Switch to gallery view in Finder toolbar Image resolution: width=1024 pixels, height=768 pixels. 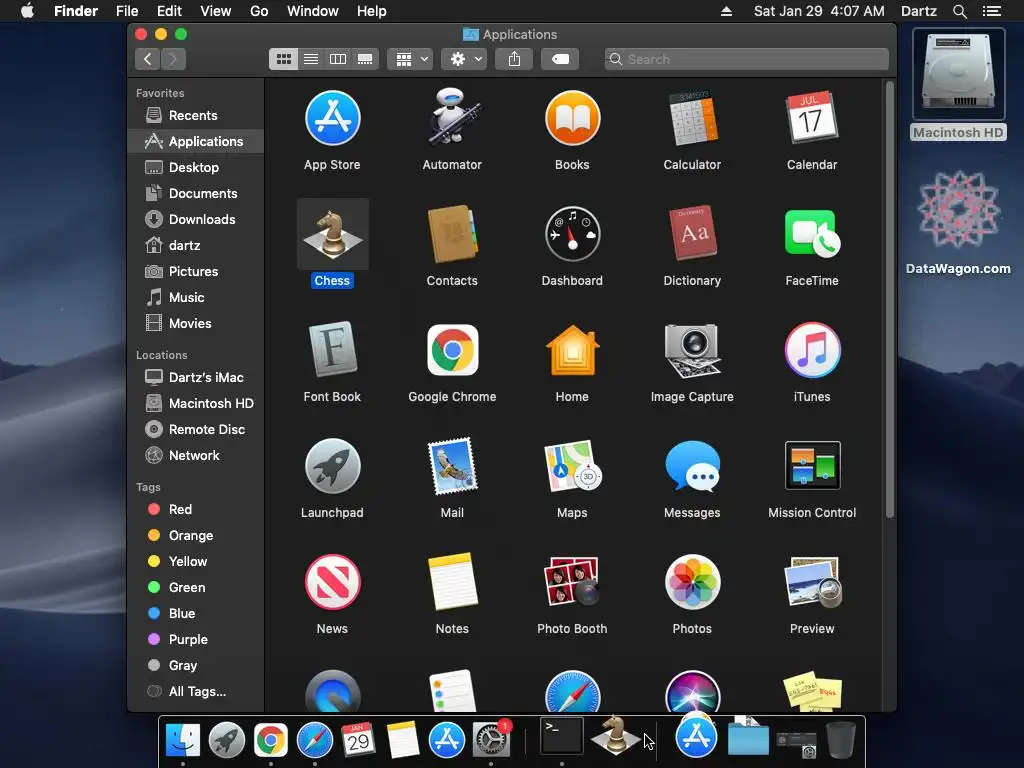(365, 59)
